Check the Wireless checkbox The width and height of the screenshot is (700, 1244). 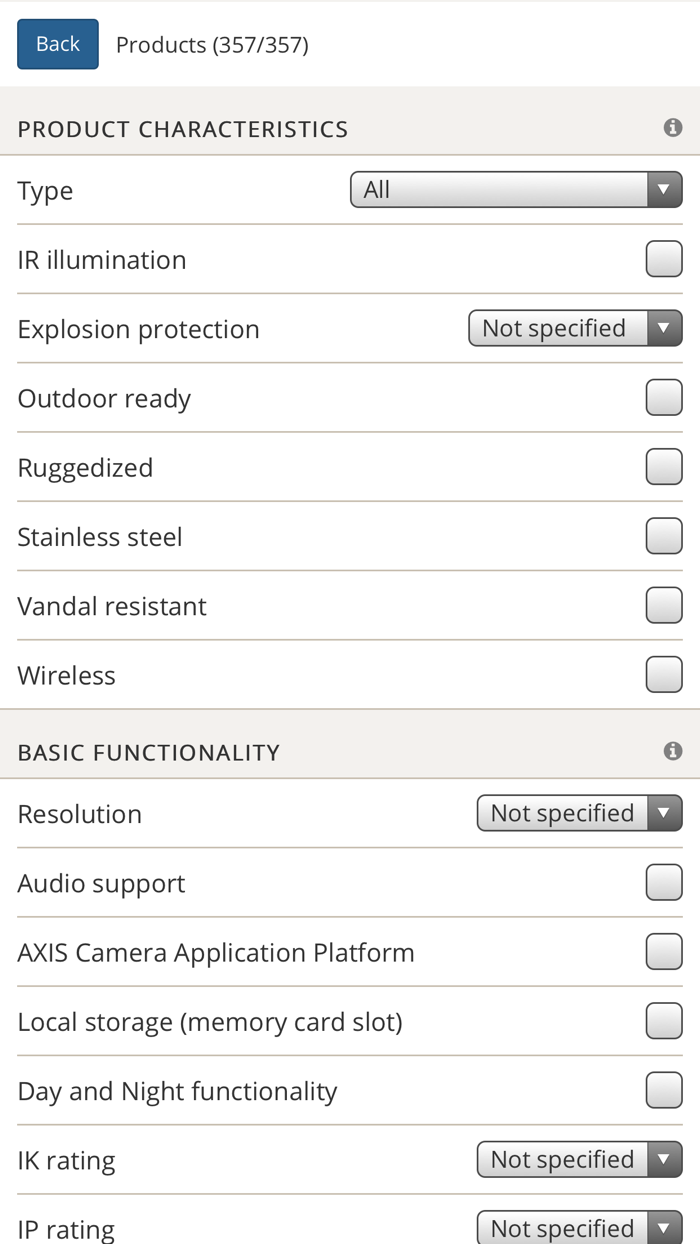(665, 673)
